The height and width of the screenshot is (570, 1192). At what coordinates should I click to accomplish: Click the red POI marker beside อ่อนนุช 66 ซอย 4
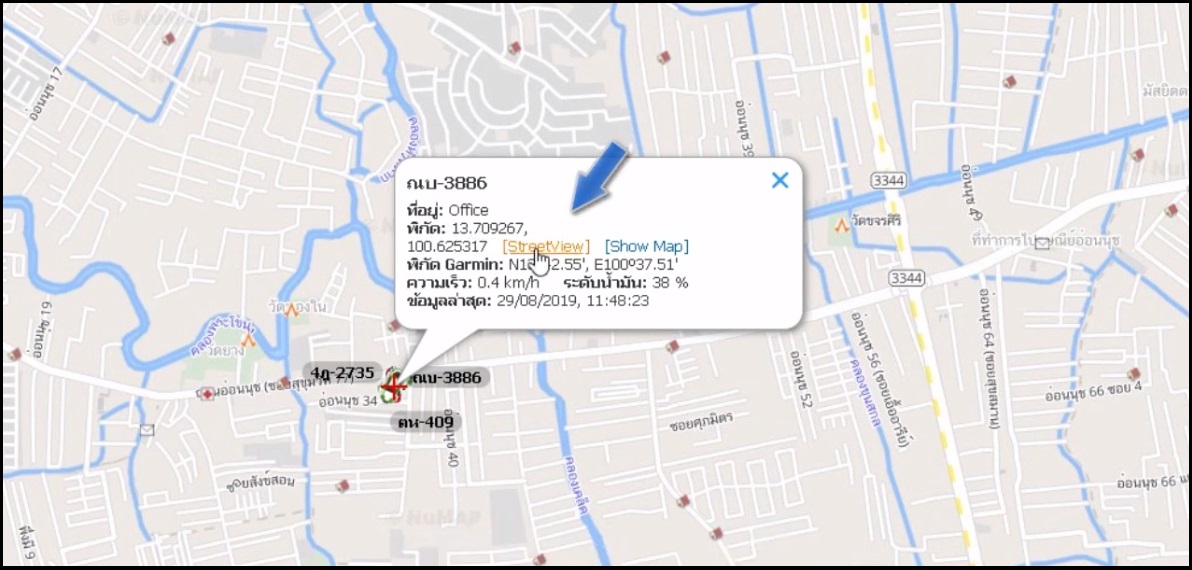pos(1134,373)
